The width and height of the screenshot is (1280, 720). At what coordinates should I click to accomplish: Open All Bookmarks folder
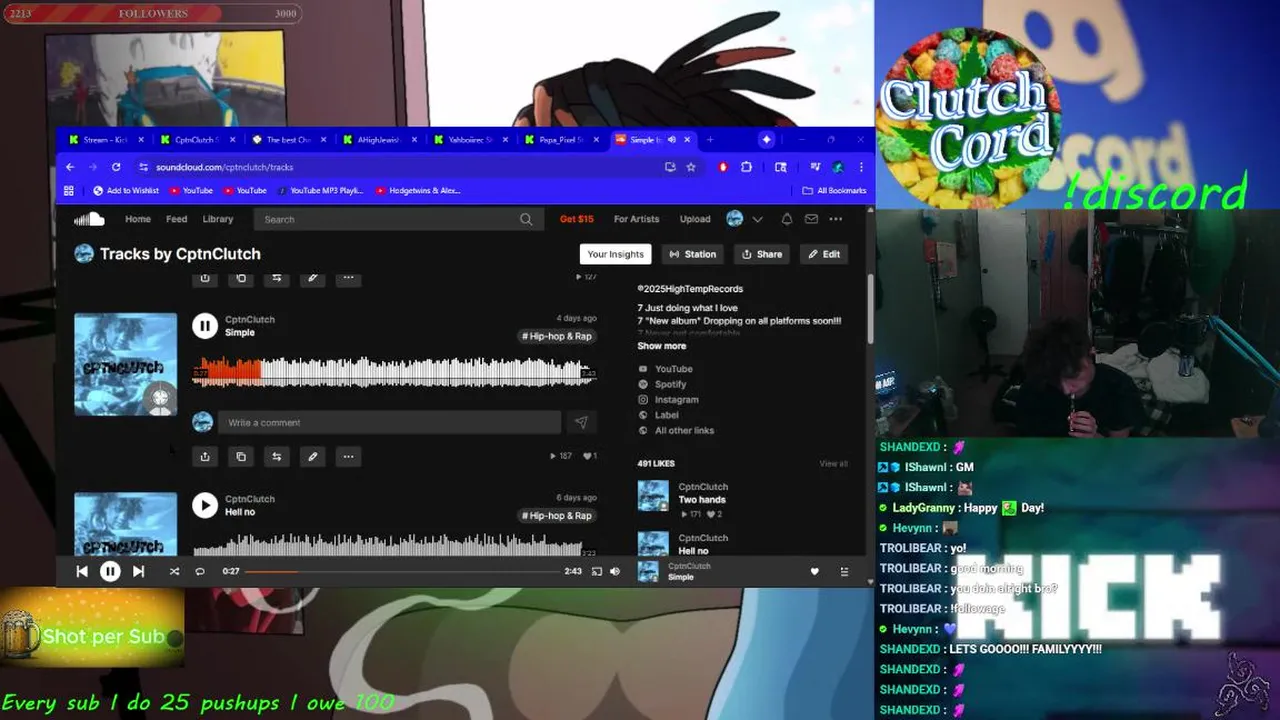pyautogui.click(x=834, y=190)
